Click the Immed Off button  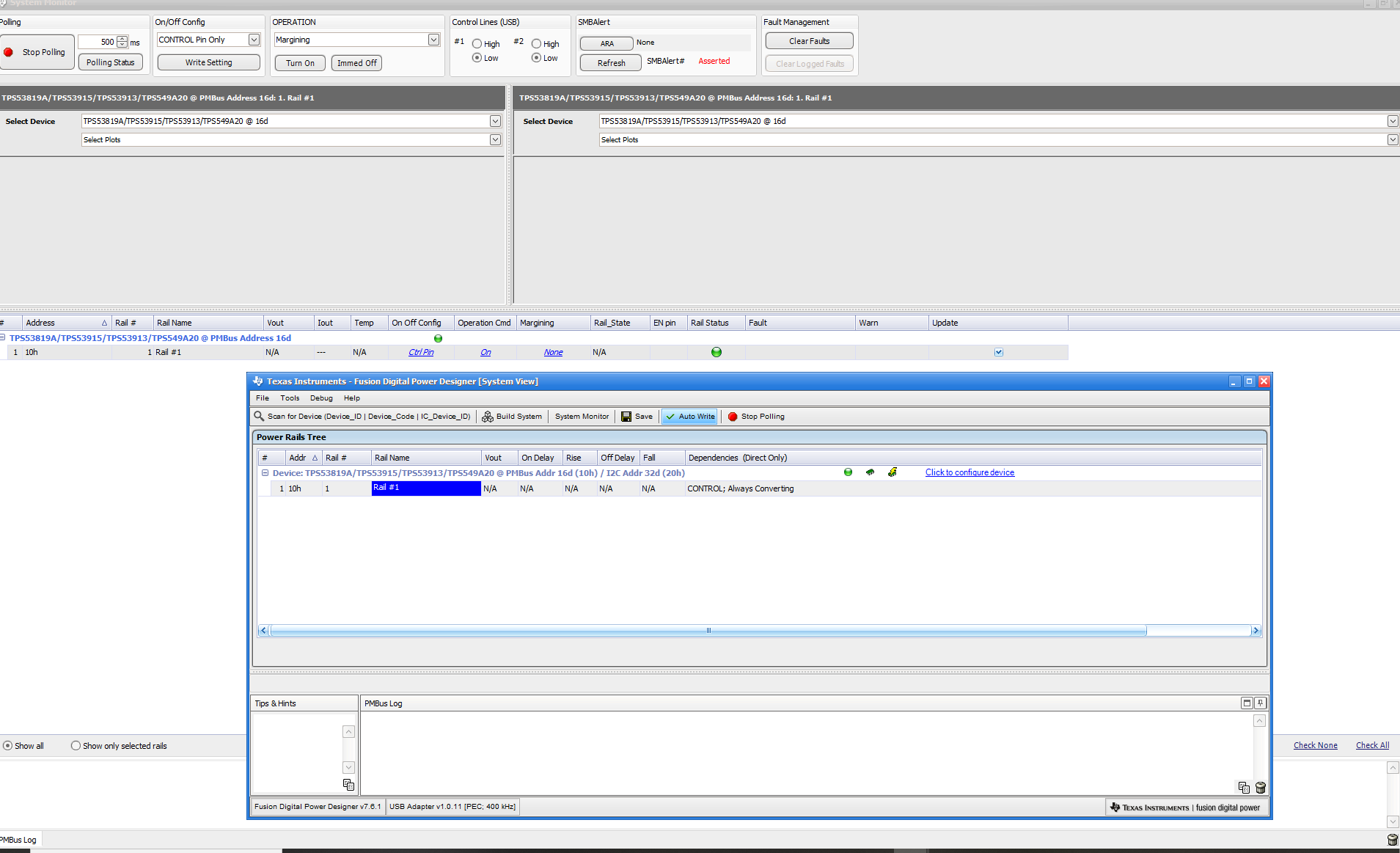click(357, 63)
